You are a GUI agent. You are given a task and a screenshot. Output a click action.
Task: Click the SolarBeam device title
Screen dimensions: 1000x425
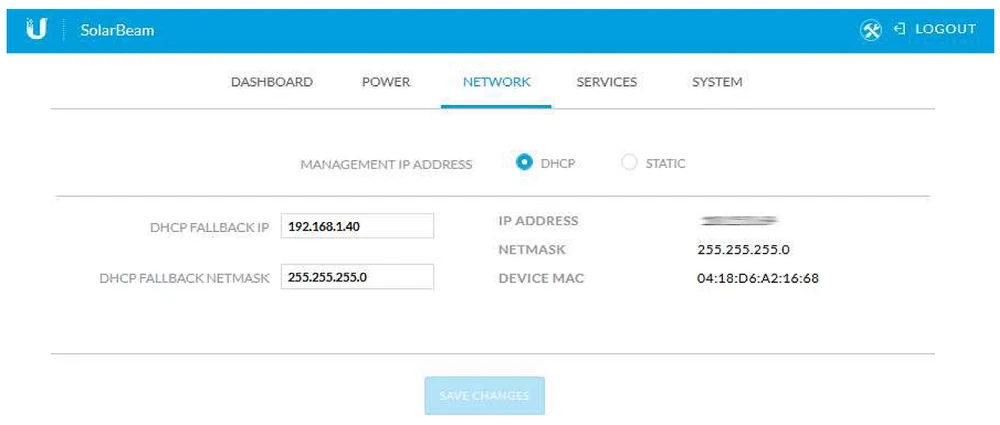[x=117, y=30]
